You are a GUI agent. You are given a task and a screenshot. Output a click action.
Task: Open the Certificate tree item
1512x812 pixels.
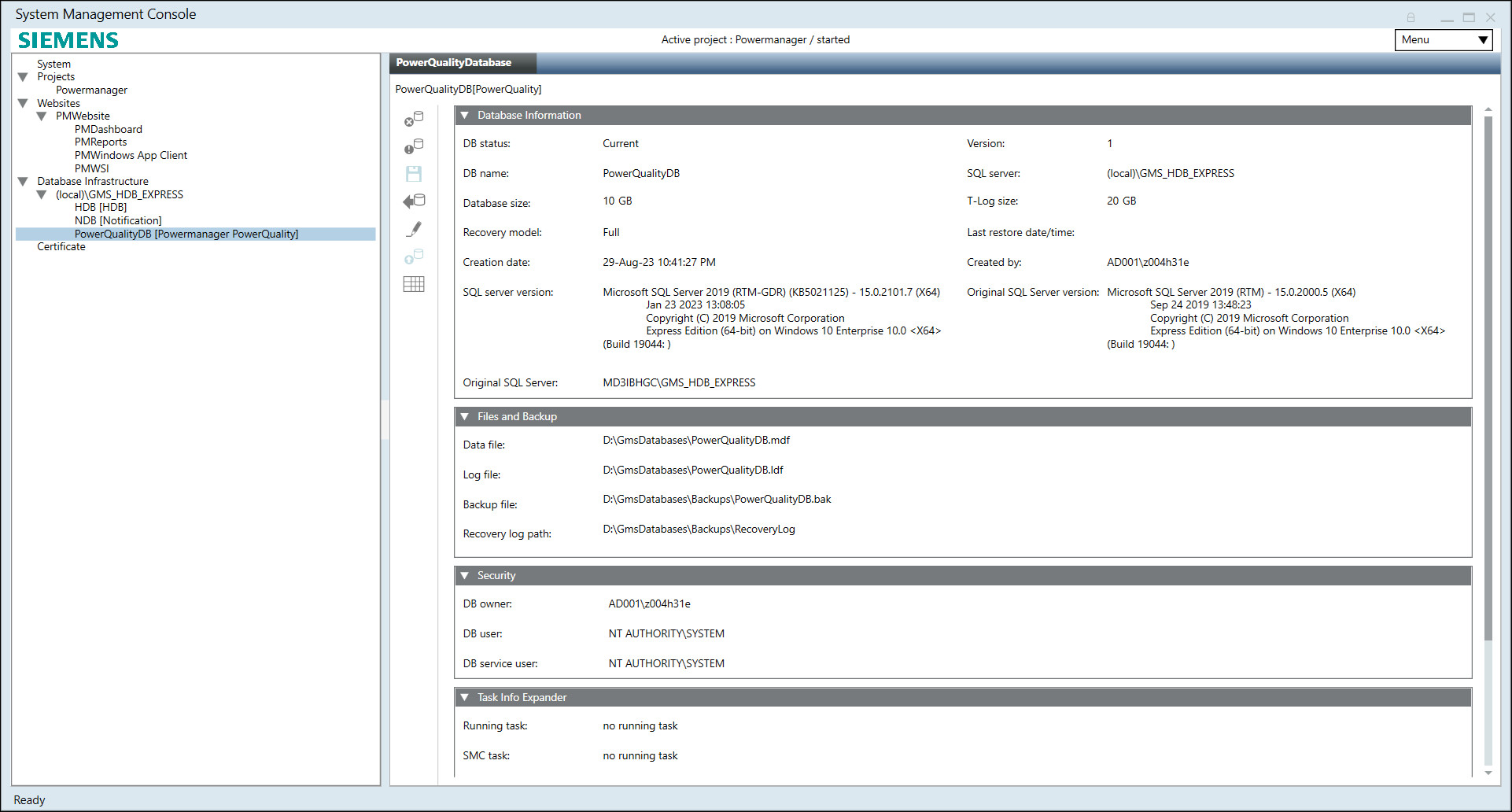[61, 246]
